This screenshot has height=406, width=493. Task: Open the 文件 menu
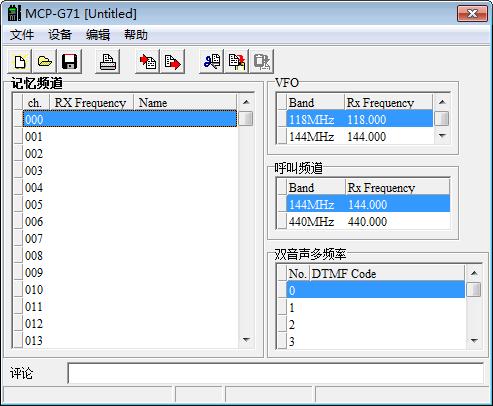coord(22,35)
